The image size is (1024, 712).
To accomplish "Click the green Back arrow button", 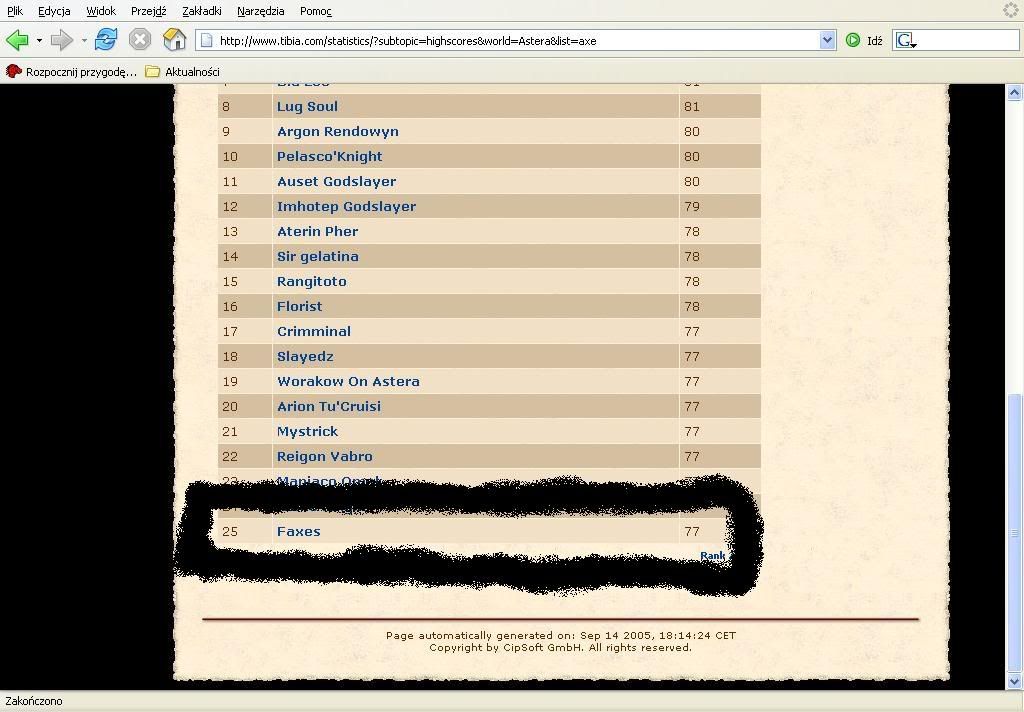I will pyautogui.click(x=17, y=40).
